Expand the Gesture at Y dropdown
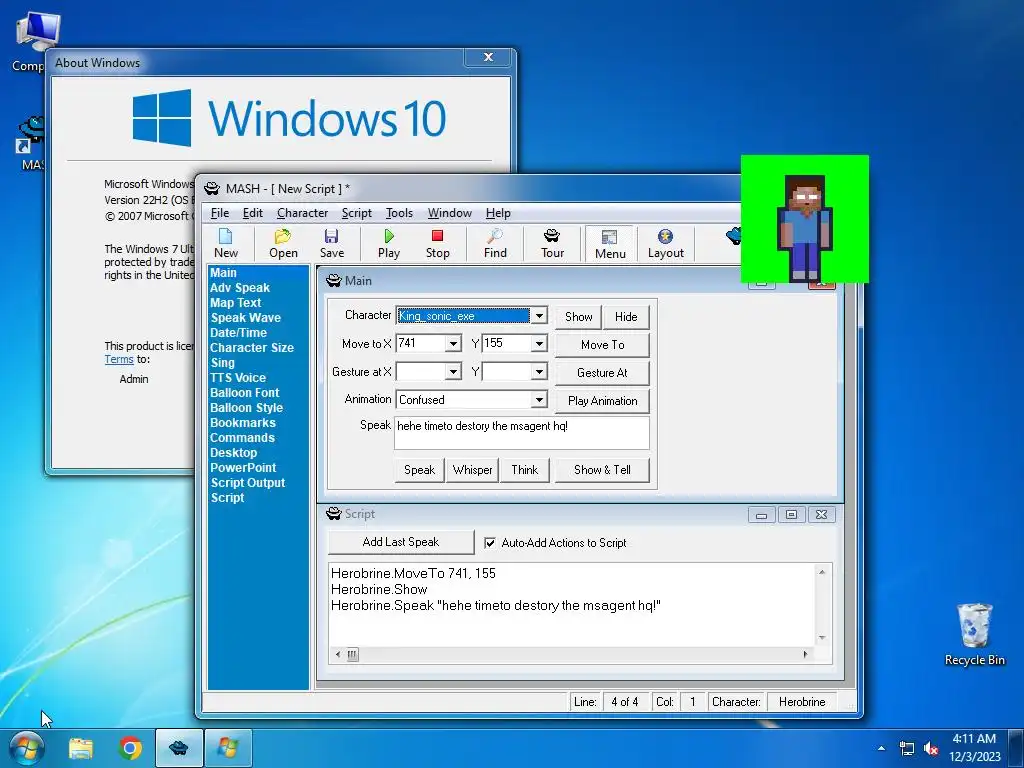Viewport: 1024px width, 768px height. tap(539, 372)
